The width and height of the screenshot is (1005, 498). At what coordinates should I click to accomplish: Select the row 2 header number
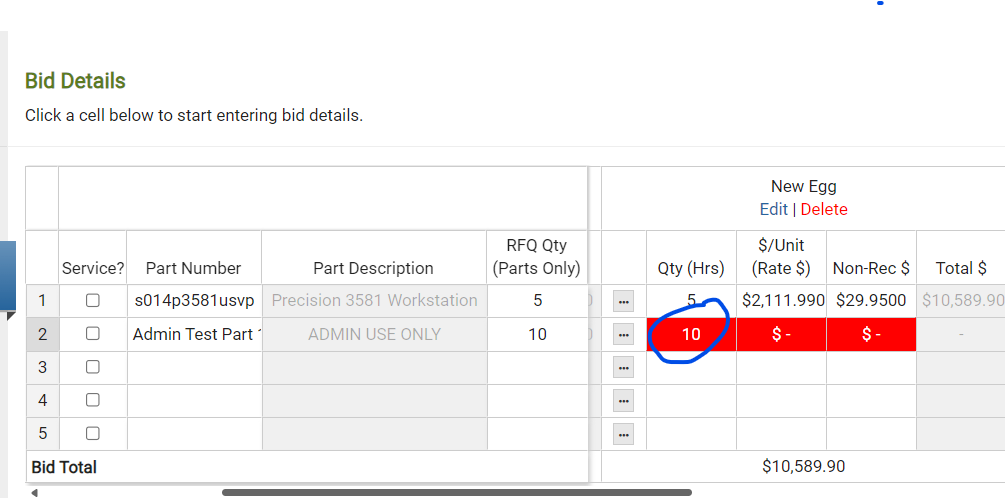pos(42,334)
